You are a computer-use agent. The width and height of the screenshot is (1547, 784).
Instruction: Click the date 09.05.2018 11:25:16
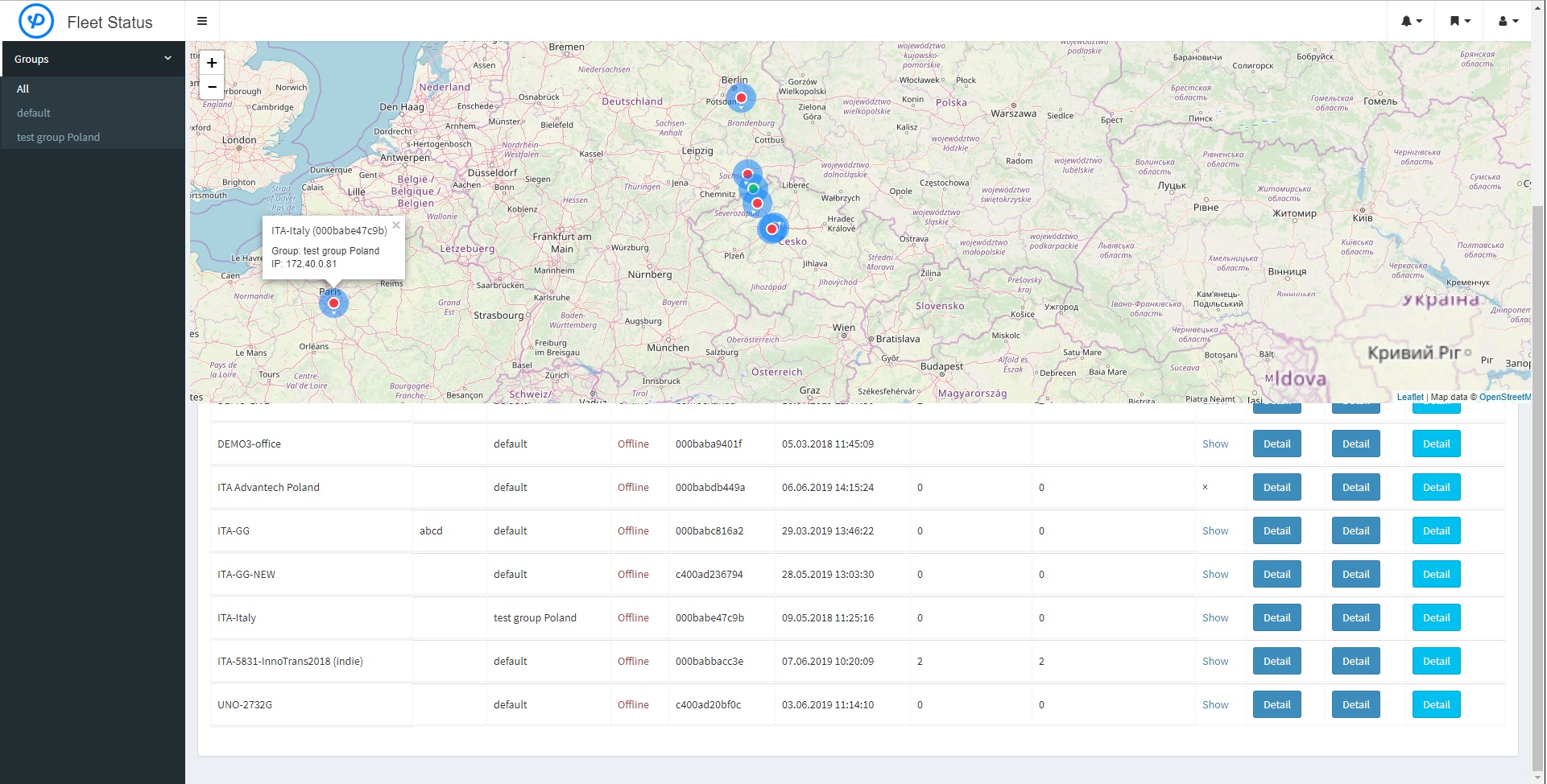tap(828, 617)
